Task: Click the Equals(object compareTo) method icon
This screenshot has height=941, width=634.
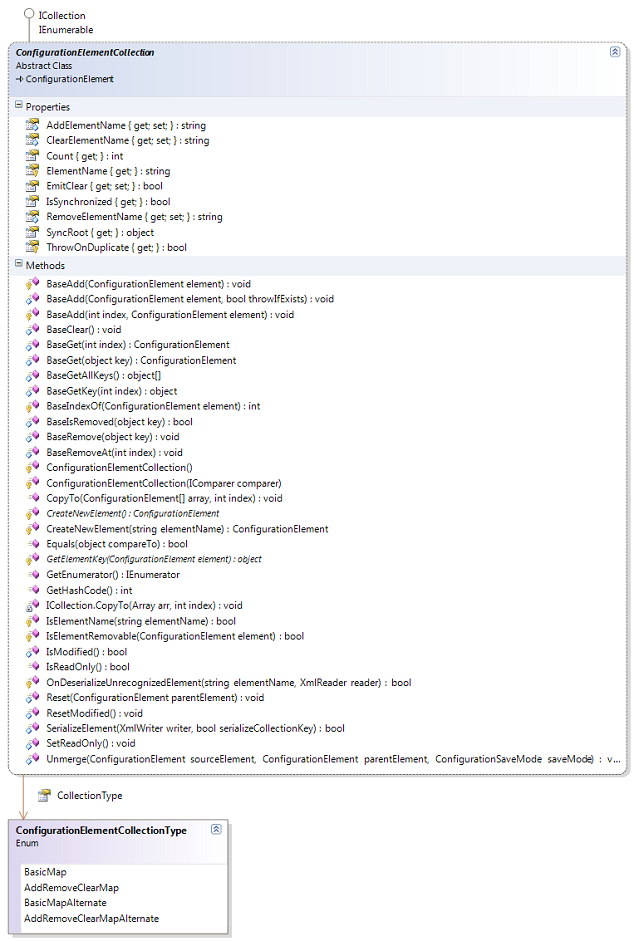Action: pos(32,543)
